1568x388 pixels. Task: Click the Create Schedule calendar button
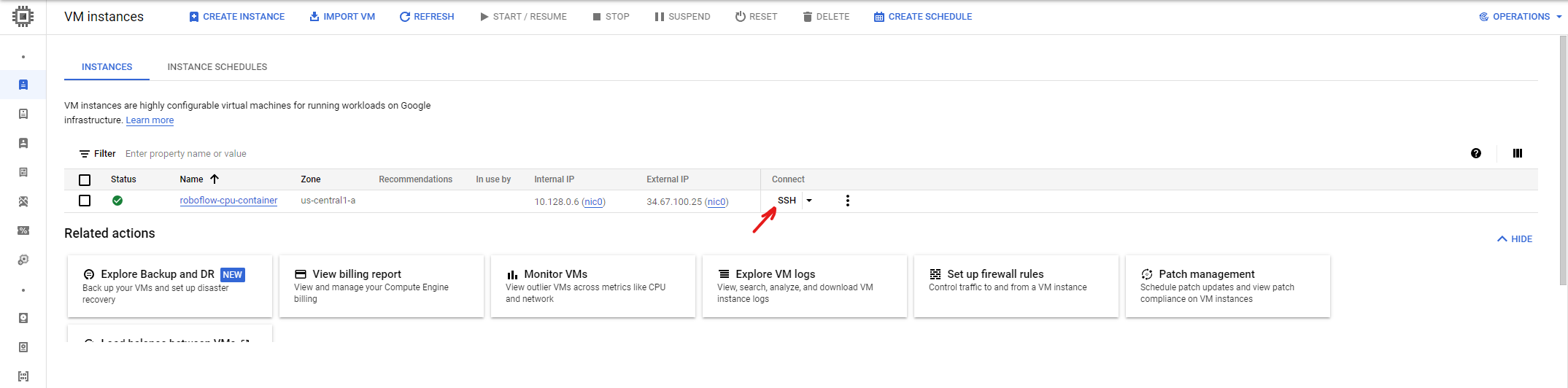[x=922, y=16]
